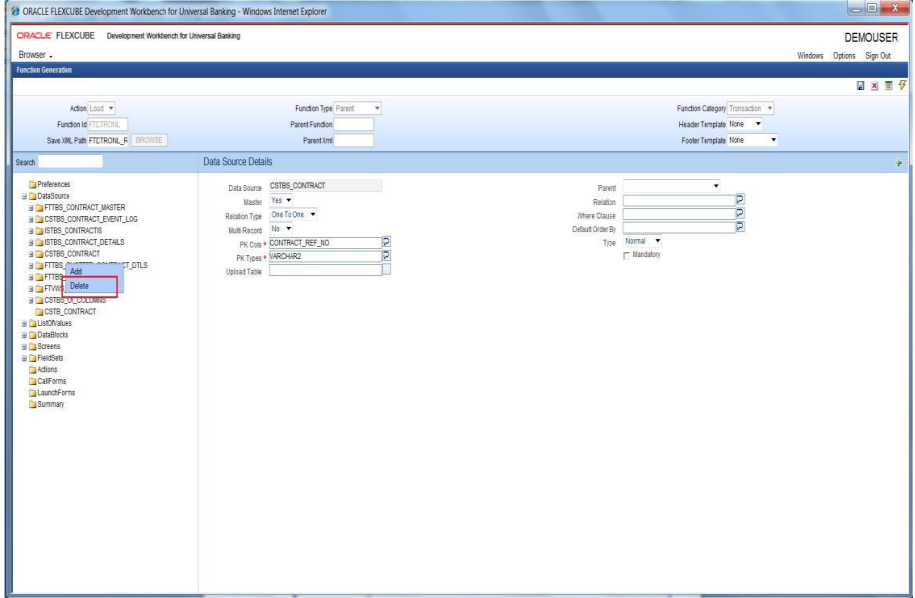The height and width of the screenshot is (598, 915).
Task: Click the green list icon in toolbar
Action: pos(888,86)
